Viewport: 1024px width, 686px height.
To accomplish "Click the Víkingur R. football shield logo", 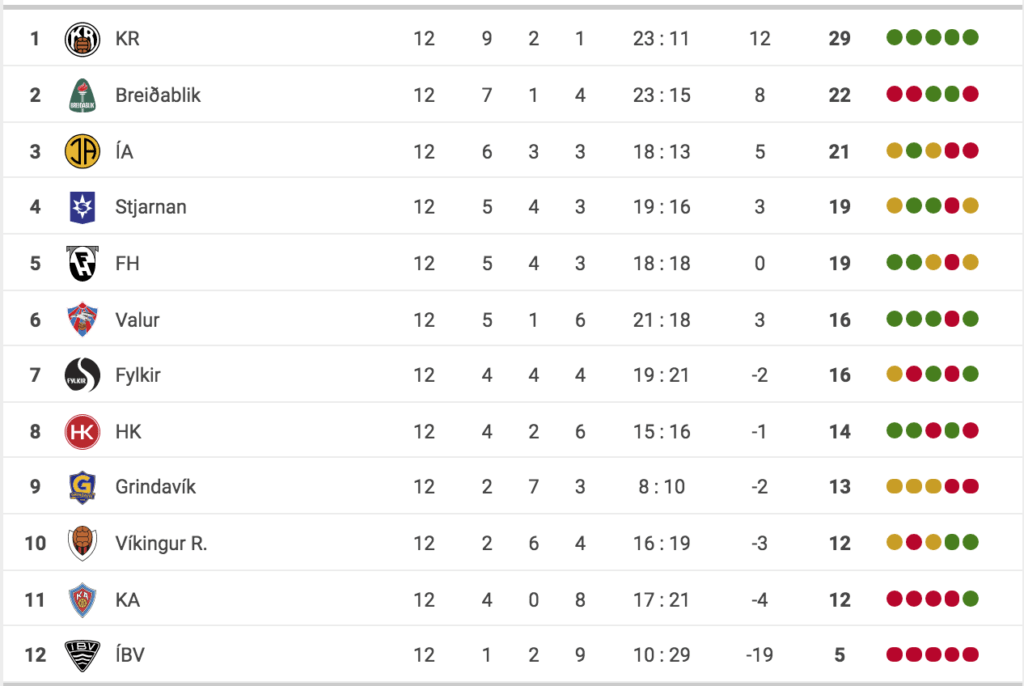I will (82, 543).
